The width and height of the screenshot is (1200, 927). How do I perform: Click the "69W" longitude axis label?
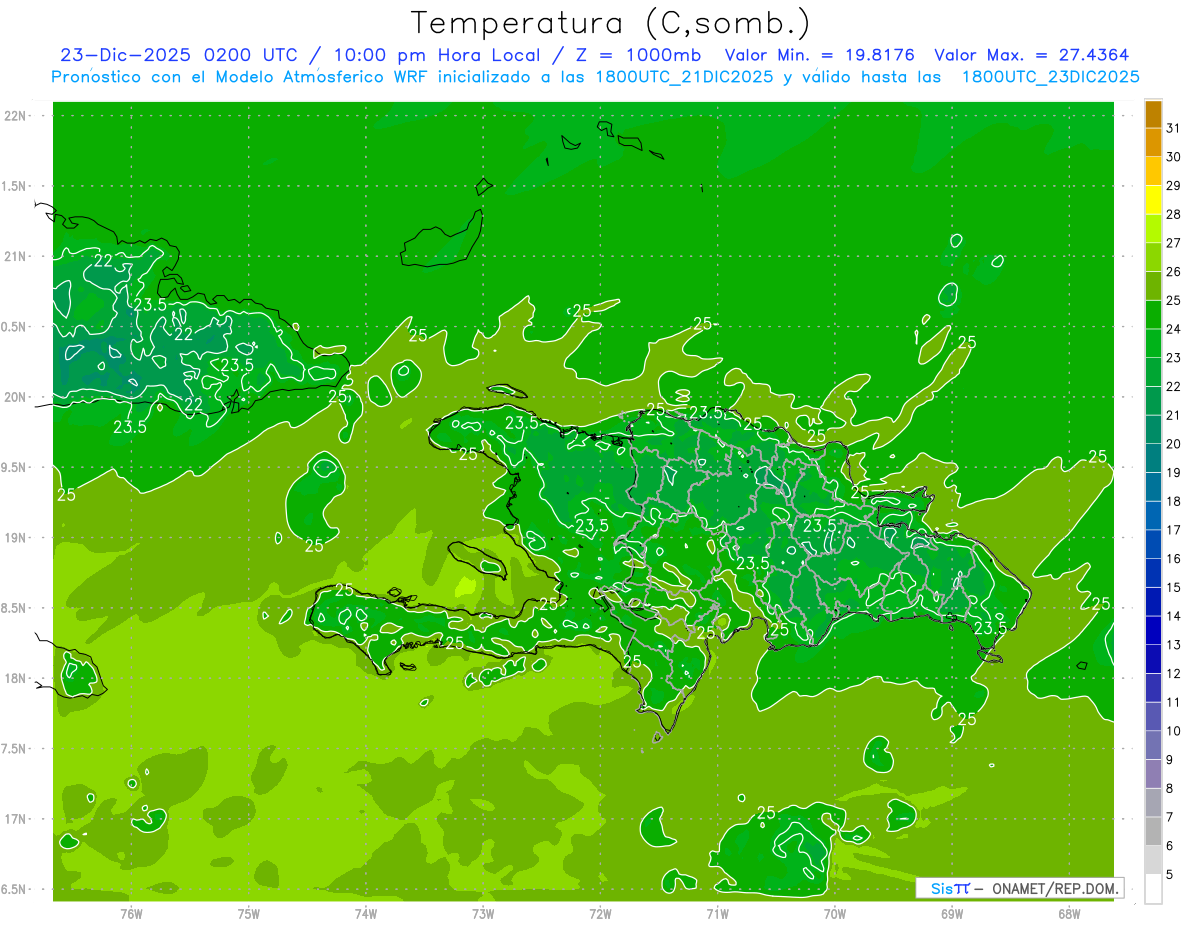[x=952, y=914]
